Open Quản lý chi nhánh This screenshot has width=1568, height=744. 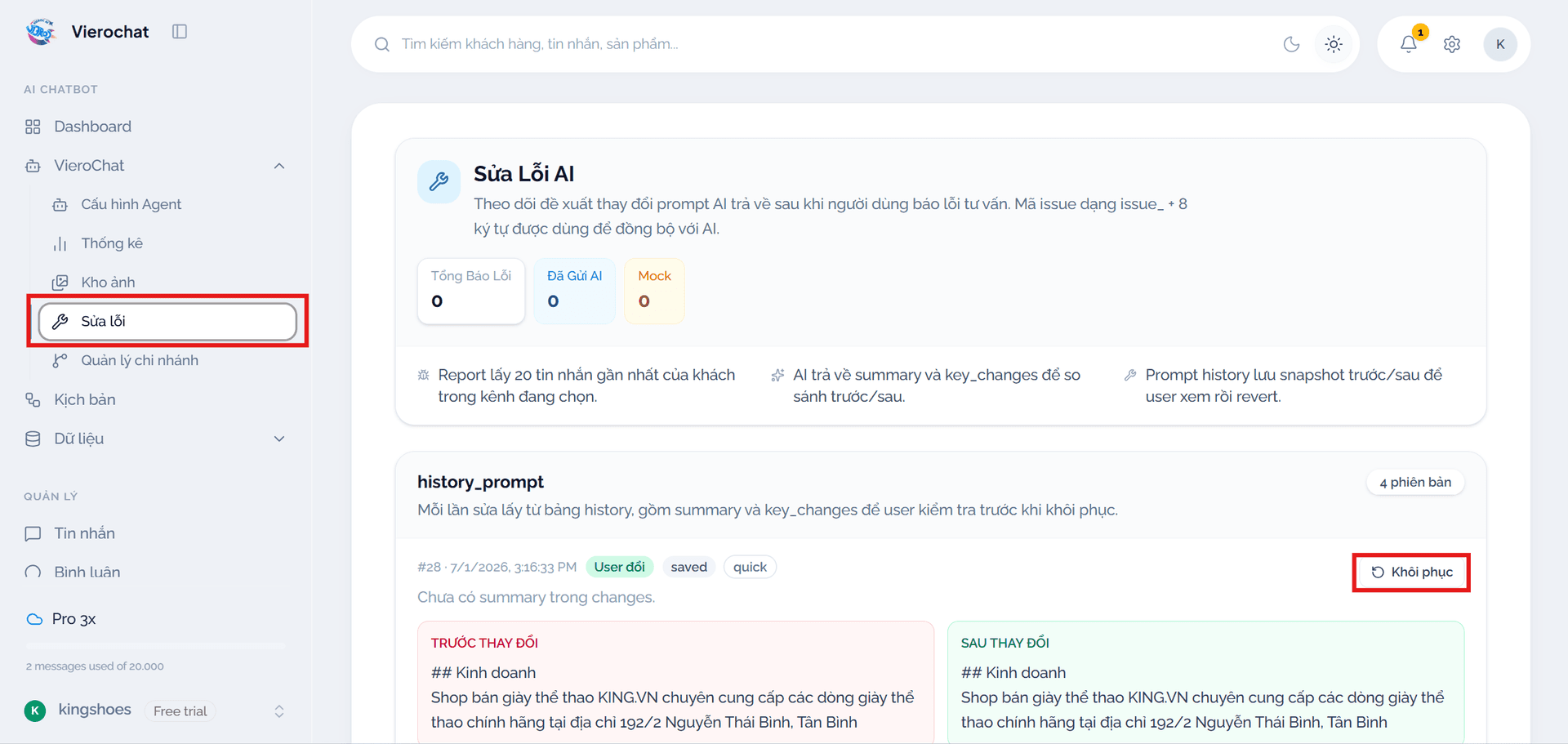[x=139, y=360]
